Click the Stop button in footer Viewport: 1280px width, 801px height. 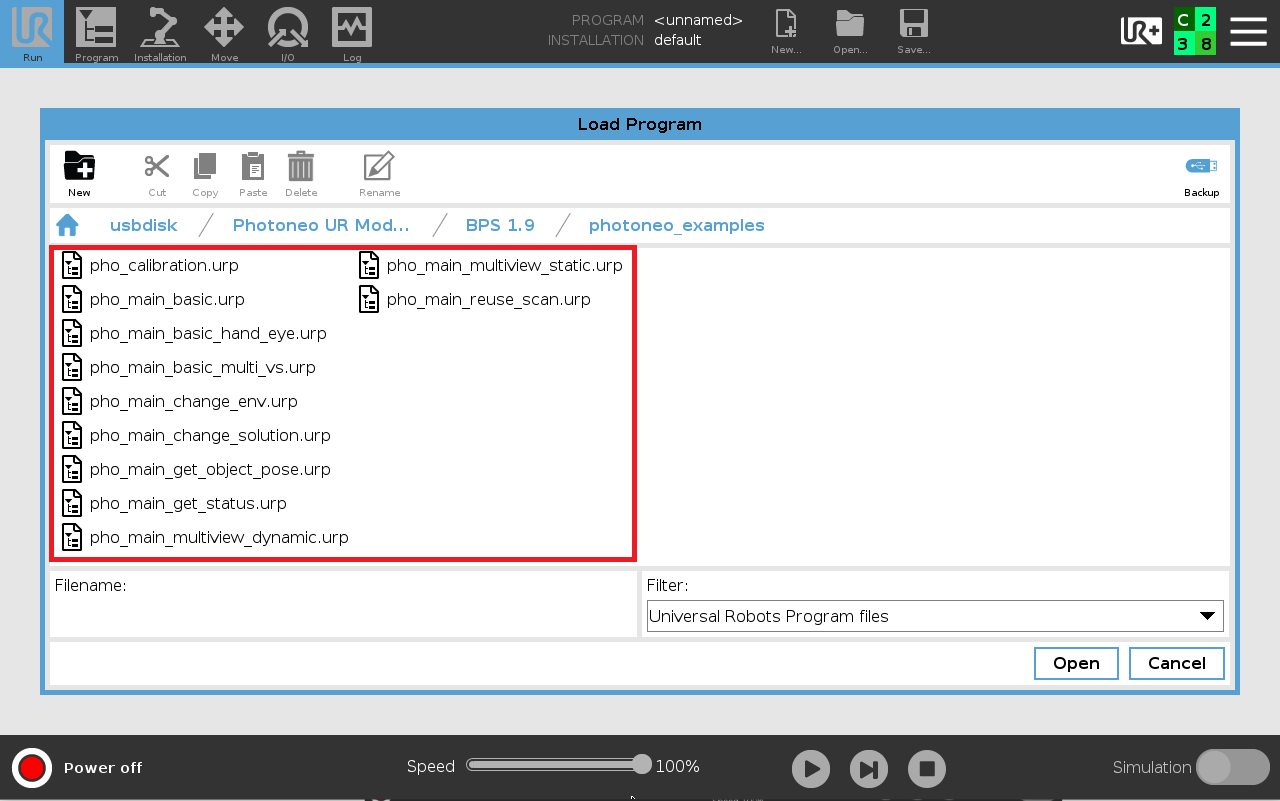point(927,769)
